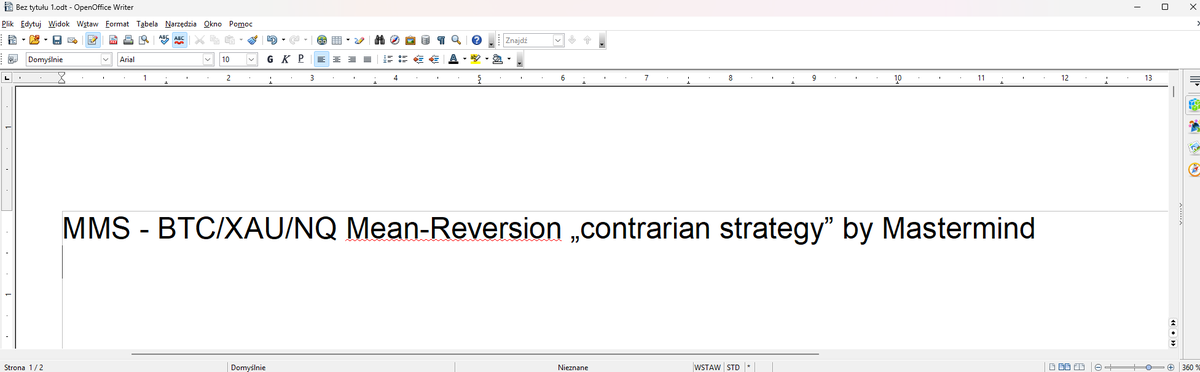
Task: Export directly as PDF icon
Action: pyautogui.click(x=114, y=40)
